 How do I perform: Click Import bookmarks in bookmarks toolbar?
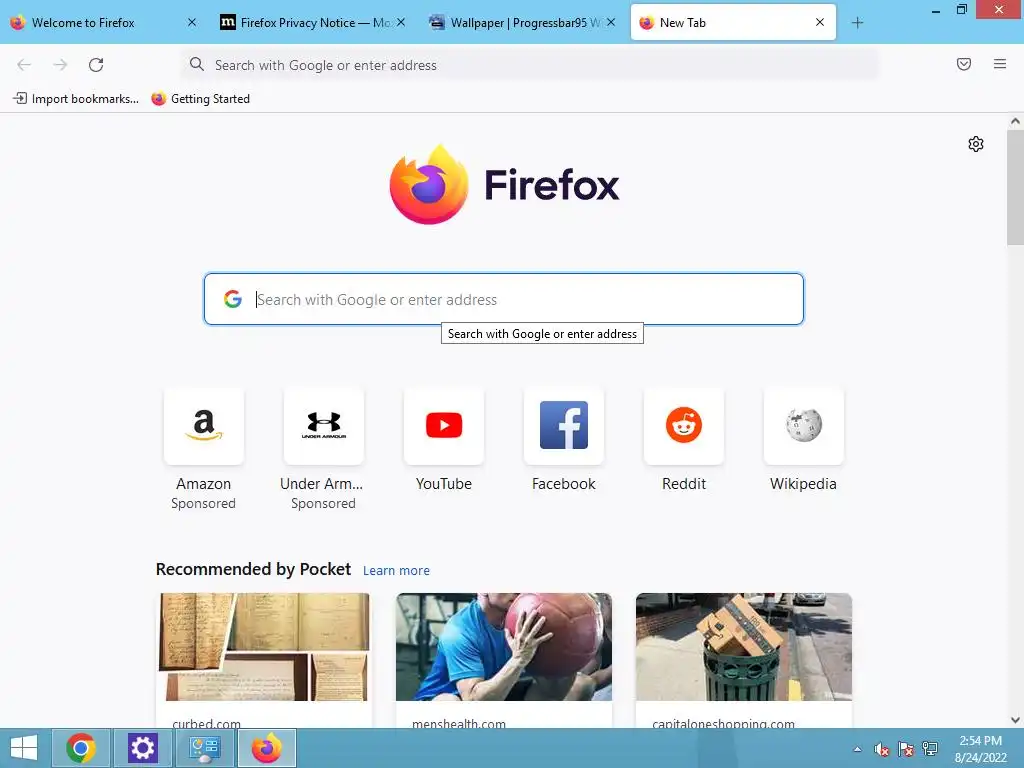[x=76, y=99]
